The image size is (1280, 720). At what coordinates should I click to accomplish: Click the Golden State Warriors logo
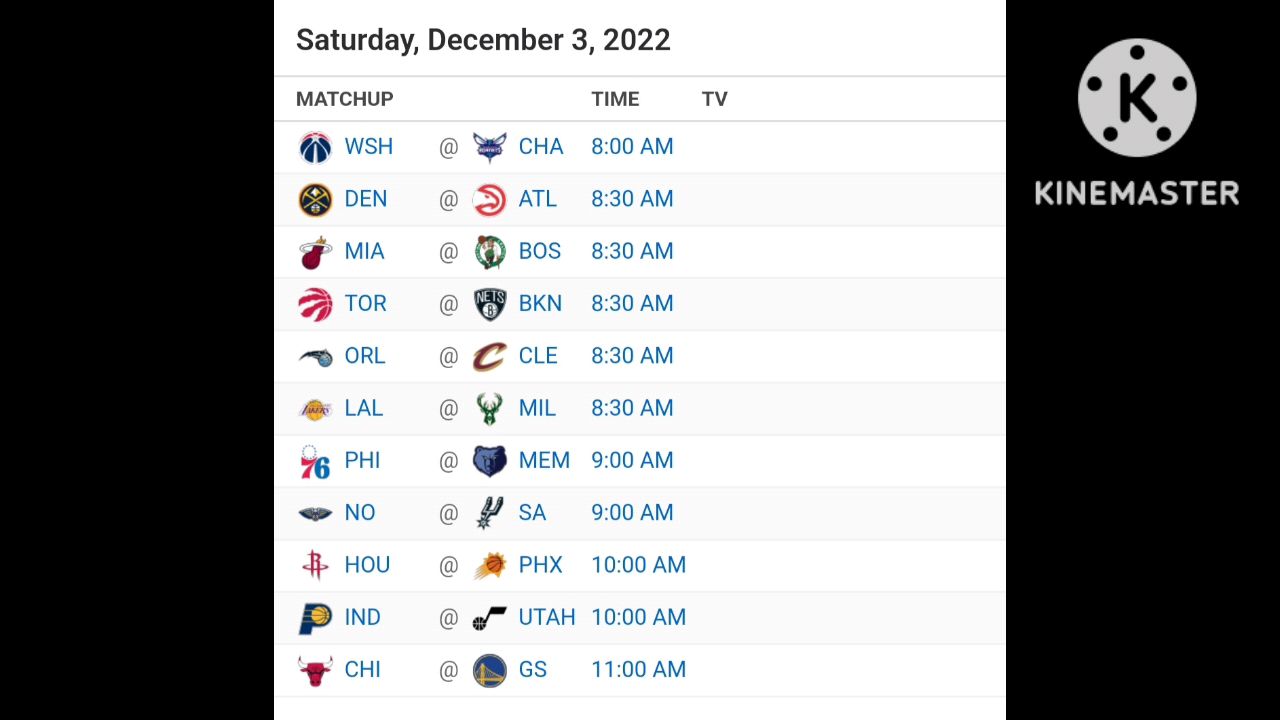click(x=489, y=670)
